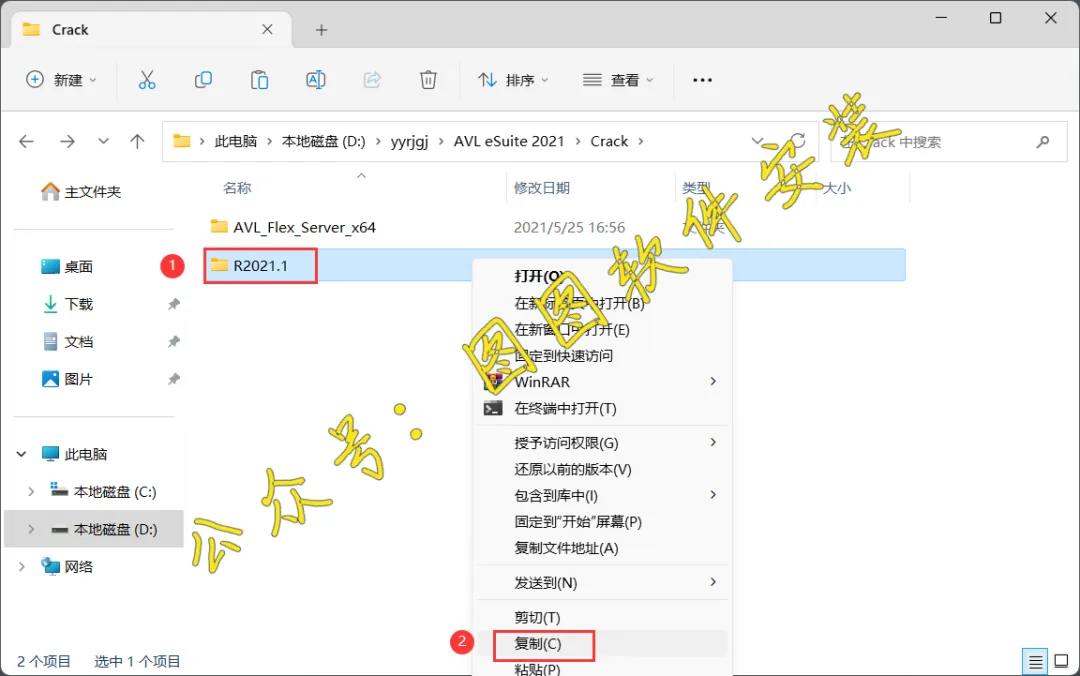Close the Crack tab
The image size is (1080, 676).
267,30
